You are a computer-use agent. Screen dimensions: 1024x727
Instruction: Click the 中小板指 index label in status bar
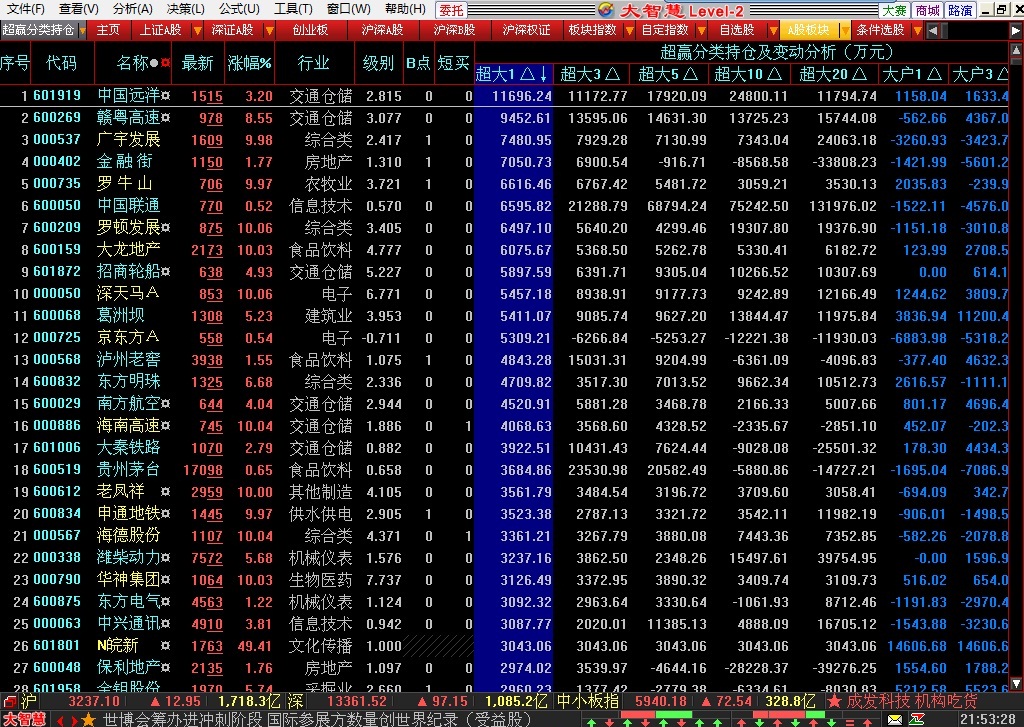tap(587, 702)
